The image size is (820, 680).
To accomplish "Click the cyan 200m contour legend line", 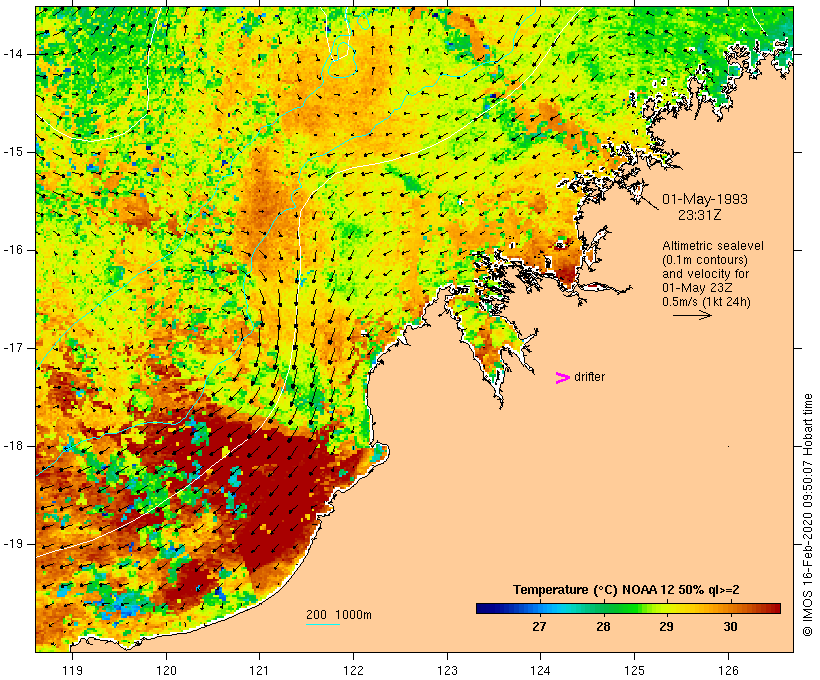I will [323, 624].
